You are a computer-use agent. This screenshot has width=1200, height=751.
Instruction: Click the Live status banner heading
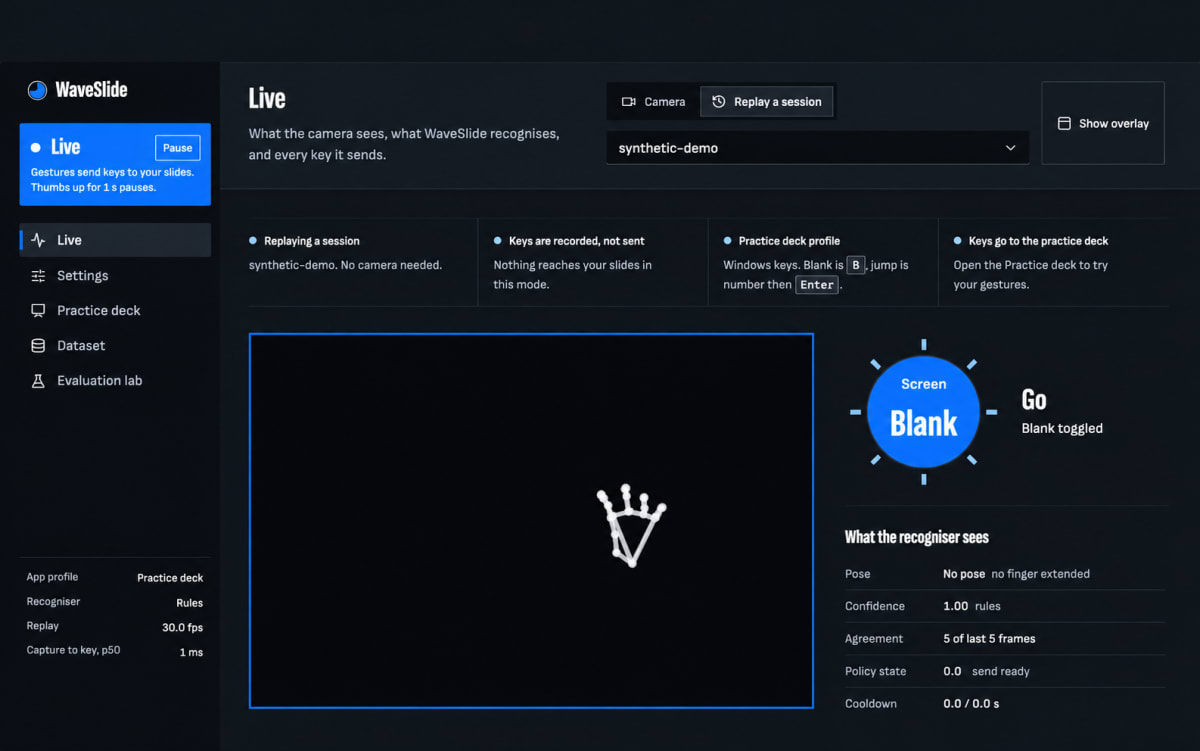[65, 147]
